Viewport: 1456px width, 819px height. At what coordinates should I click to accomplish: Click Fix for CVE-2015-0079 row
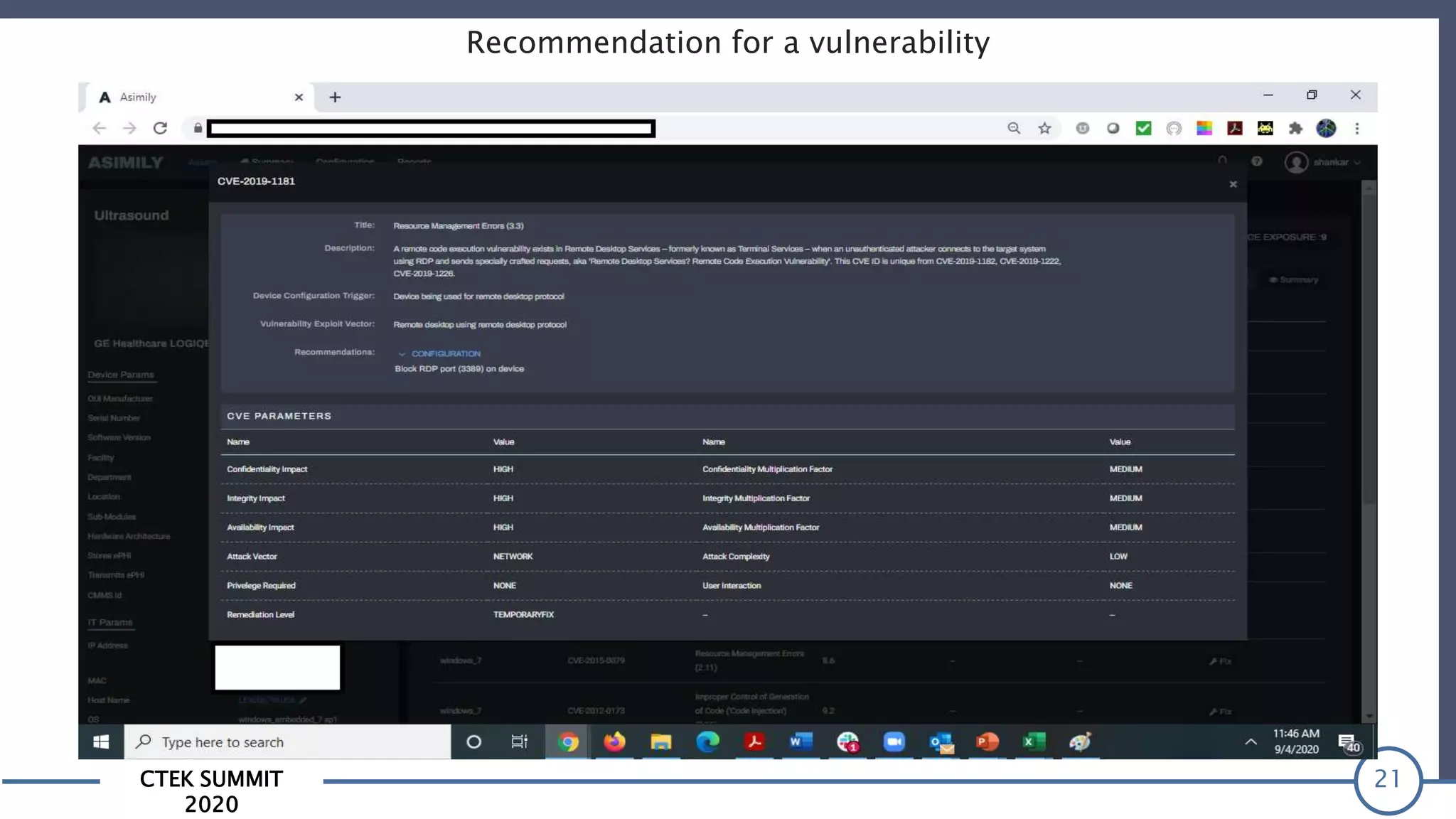tap(1220, 661)
